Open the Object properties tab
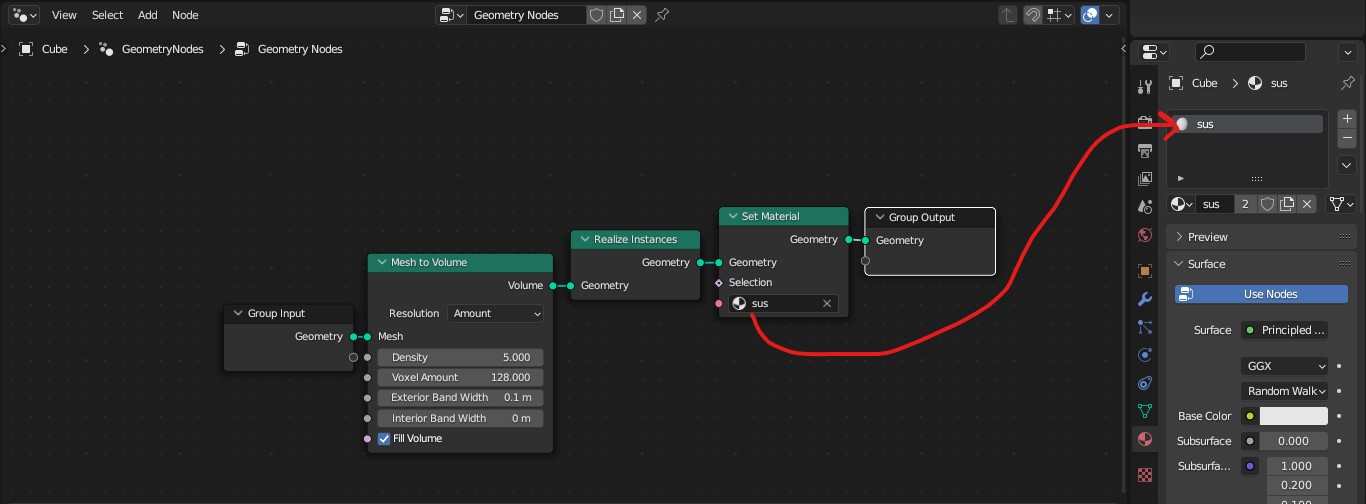The width and height of the screenshot is (1366, 504). click(1145, 271)
